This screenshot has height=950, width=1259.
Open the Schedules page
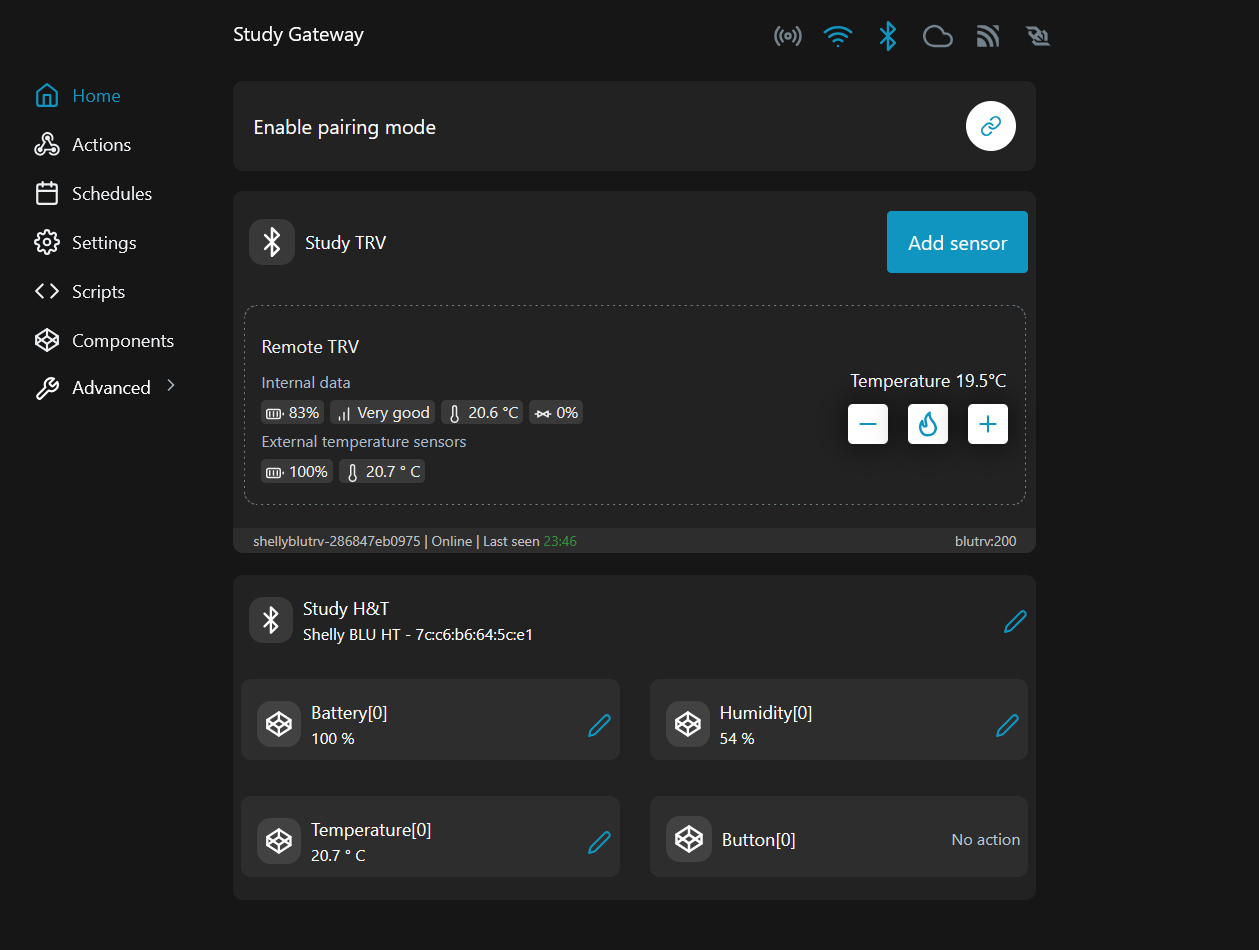111,194
